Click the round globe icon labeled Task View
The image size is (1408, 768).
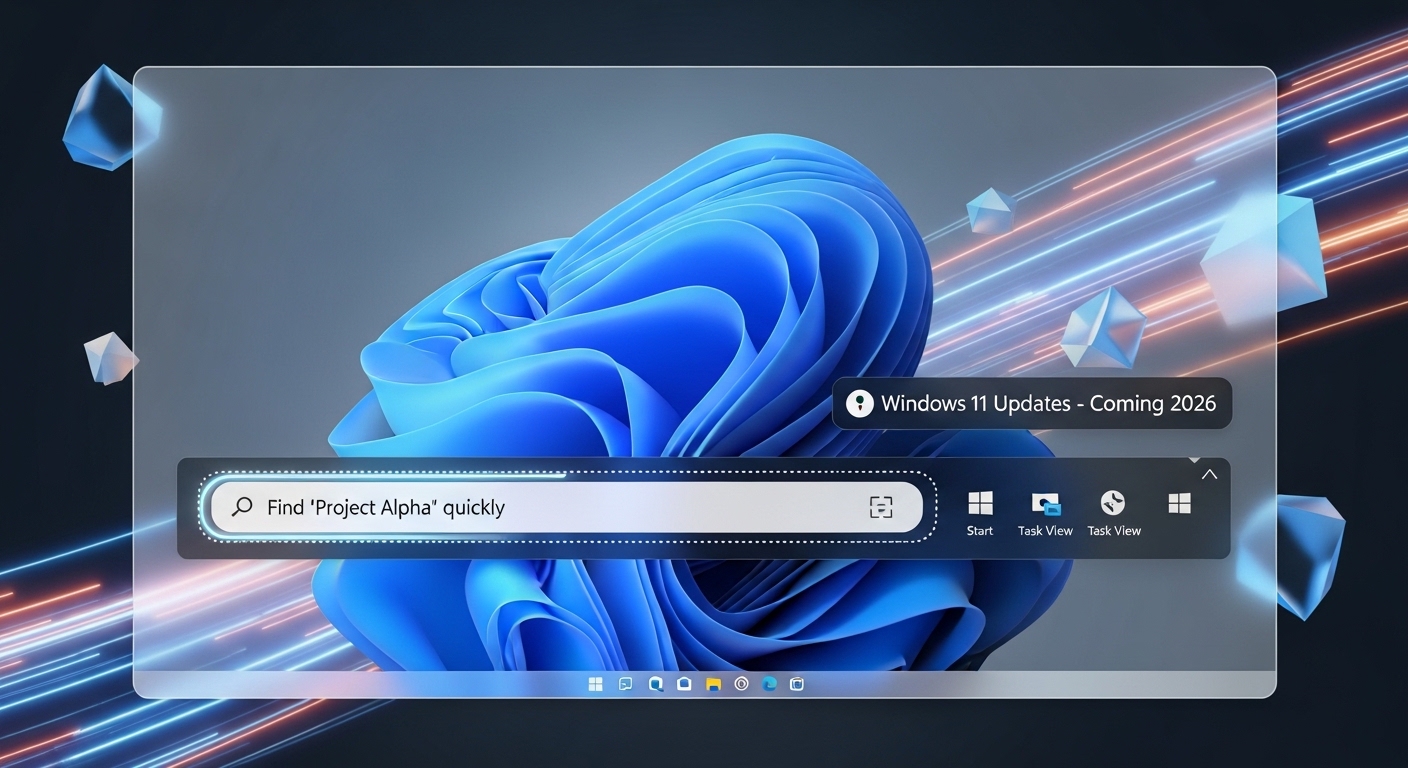[1113, 503]
